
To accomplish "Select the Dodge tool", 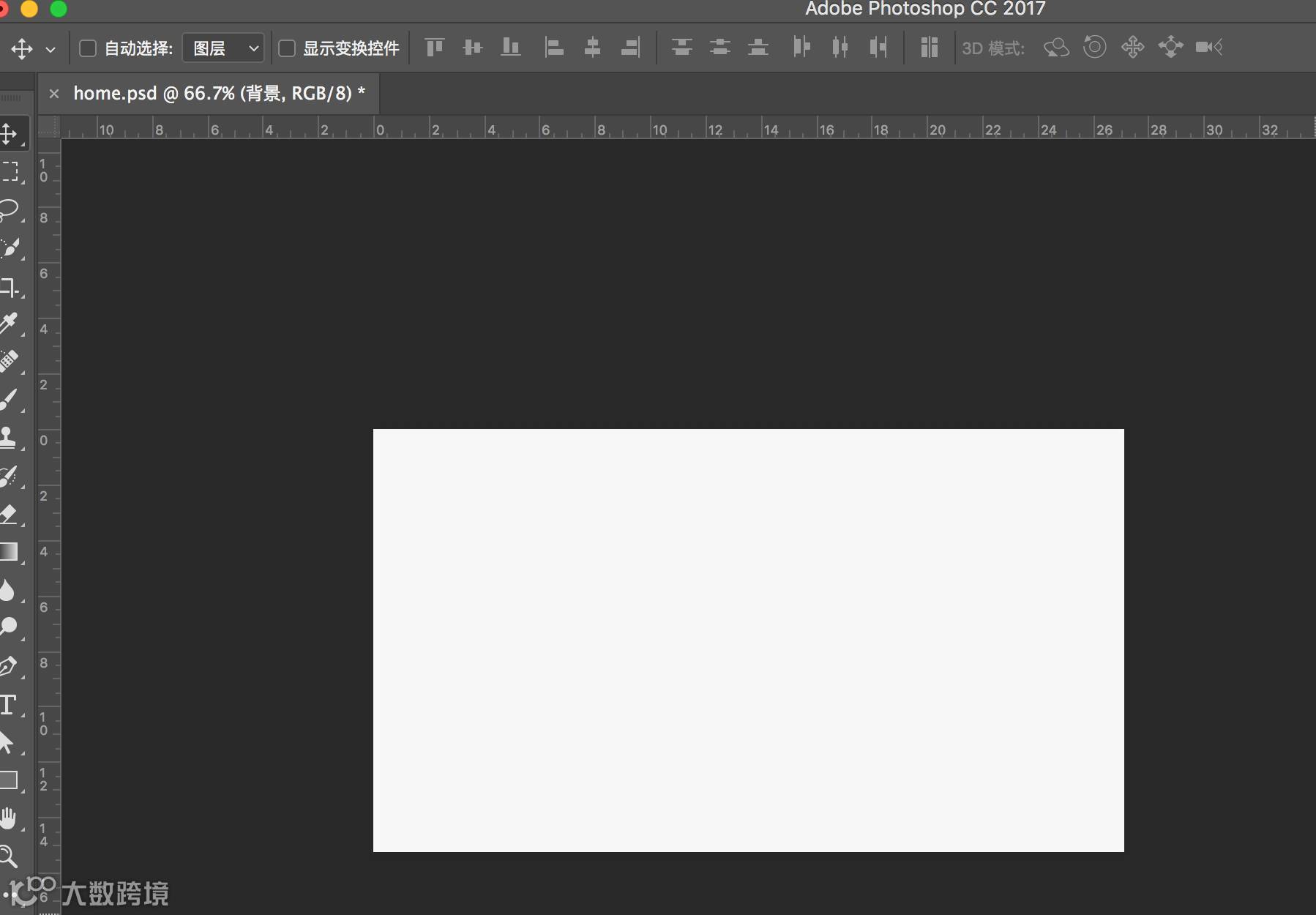I will (10, 627).
